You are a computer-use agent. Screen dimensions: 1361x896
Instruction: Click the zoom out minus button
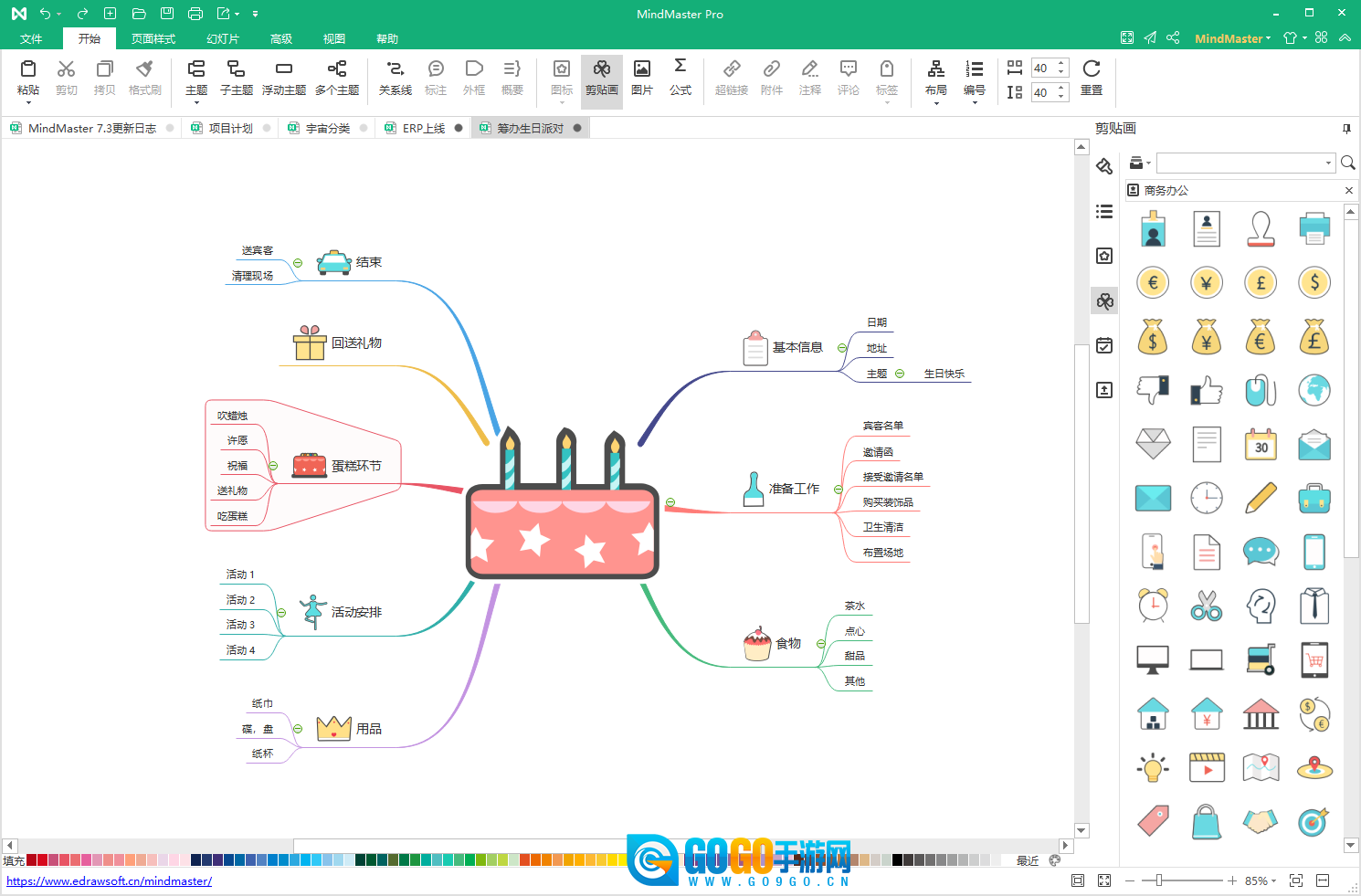pyautogui.click(x=1130, y=880)
